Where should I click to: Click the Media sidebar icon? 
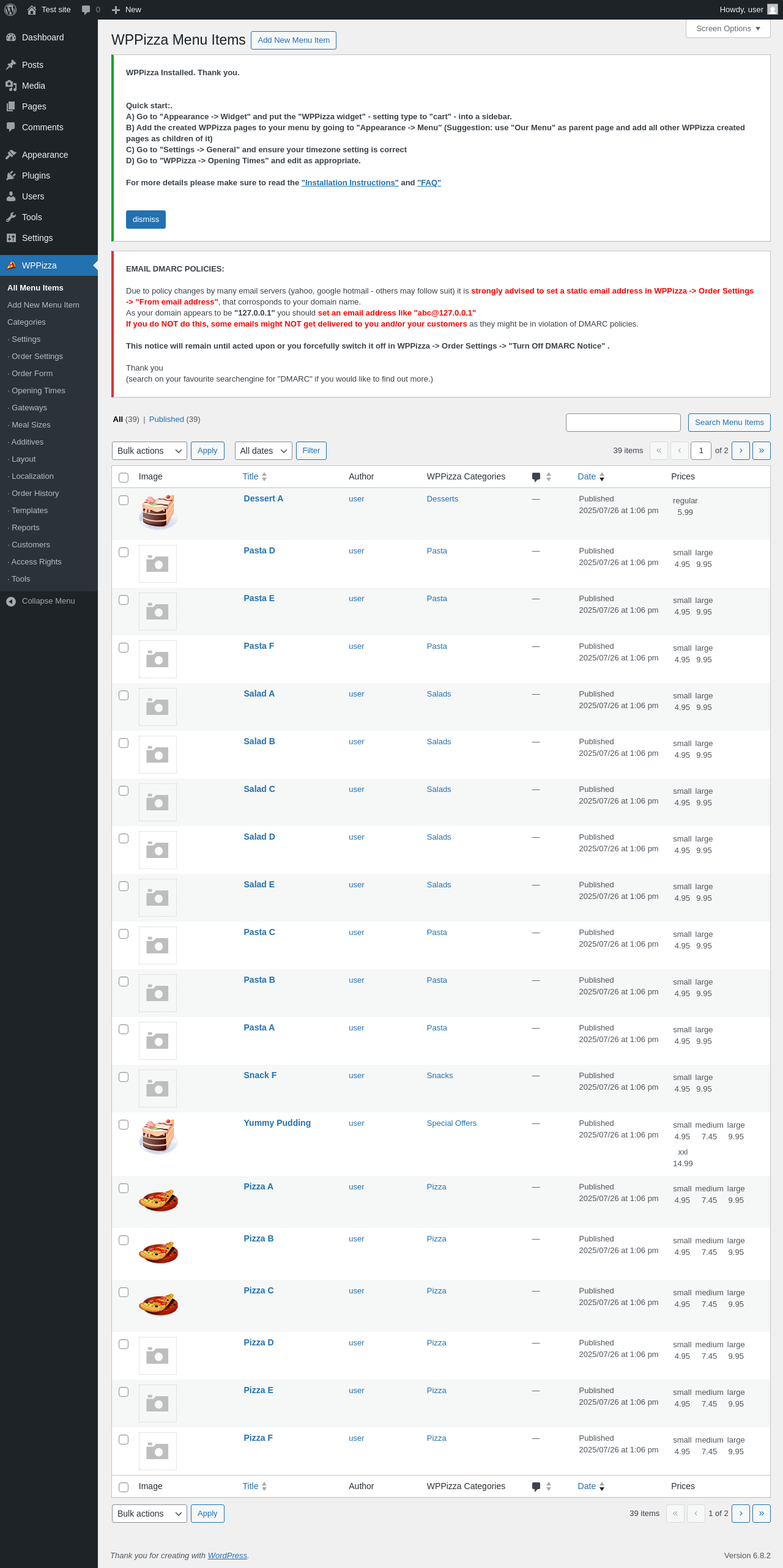[x=11, y=86]
